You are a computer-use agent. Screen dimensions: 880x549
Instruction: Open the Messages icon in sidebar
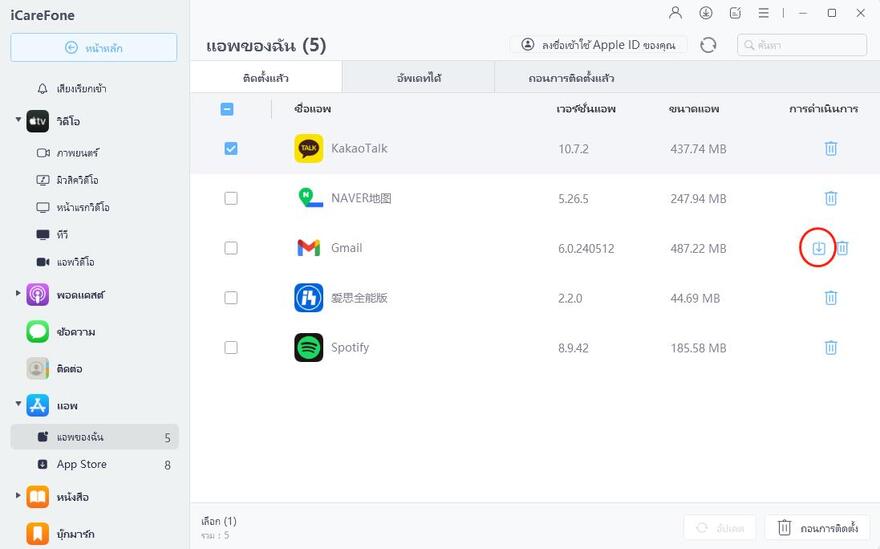click(x=38, y=332)
